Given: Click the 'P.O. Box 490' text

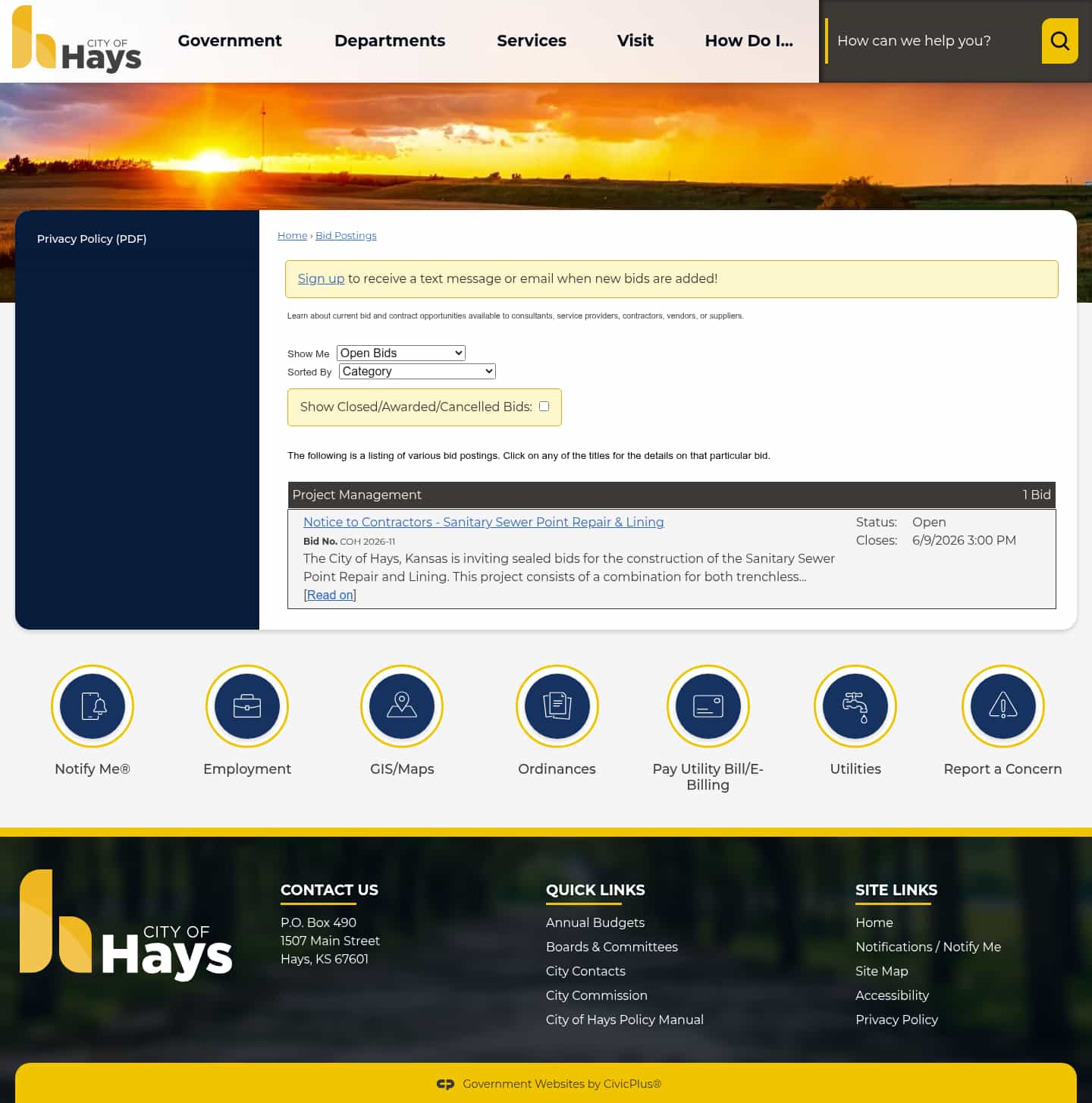Looking at the screenshot, I should tap(318, 922).
